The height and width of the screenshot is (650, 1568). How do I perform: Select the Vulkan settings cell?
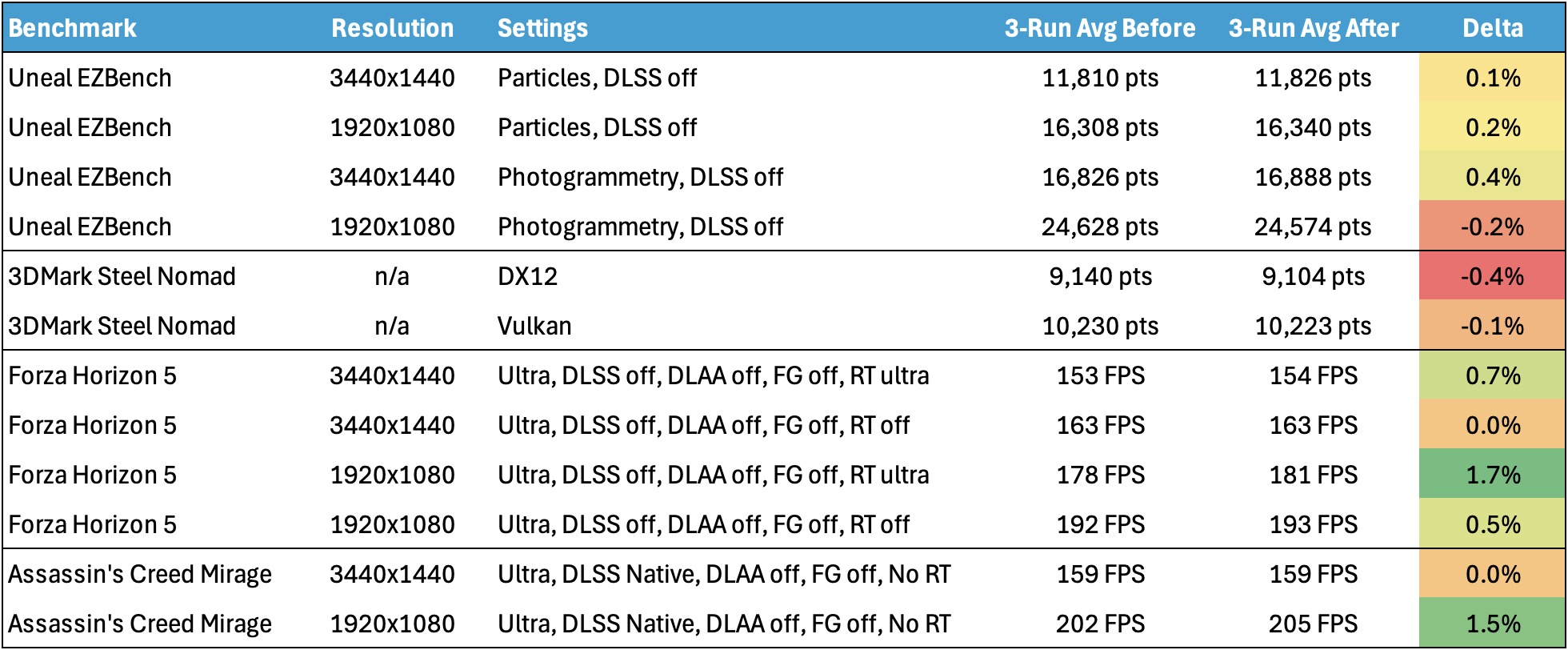(x=534, y=326)
